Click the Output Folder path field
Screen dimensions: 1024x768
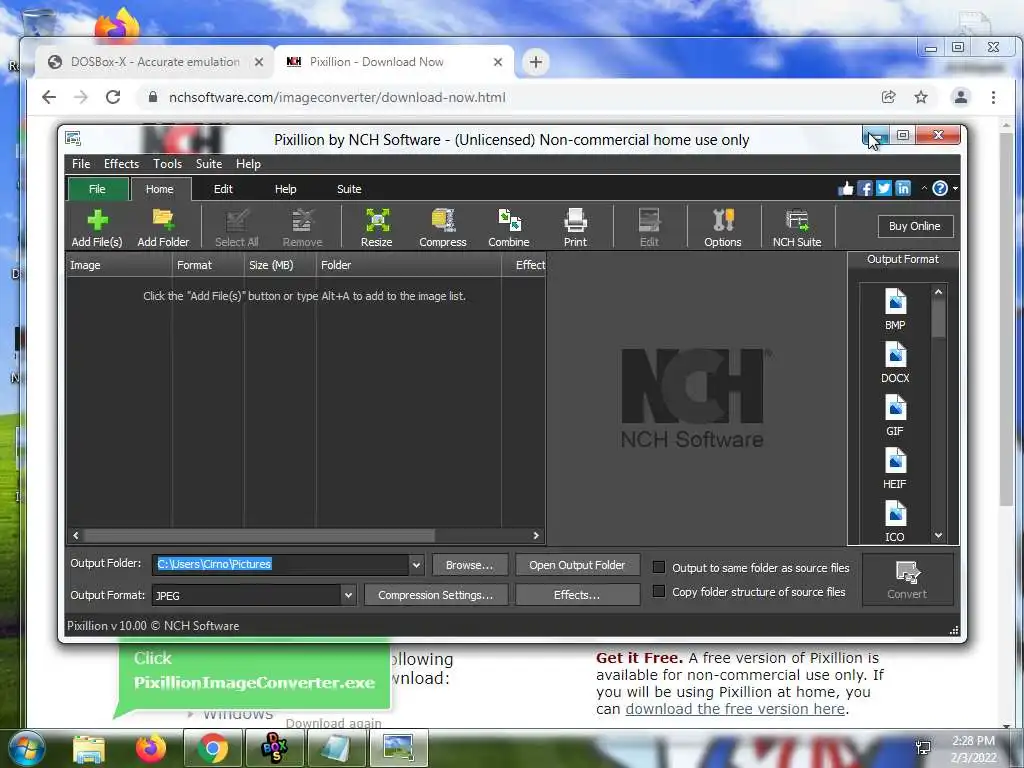[281, 564]
